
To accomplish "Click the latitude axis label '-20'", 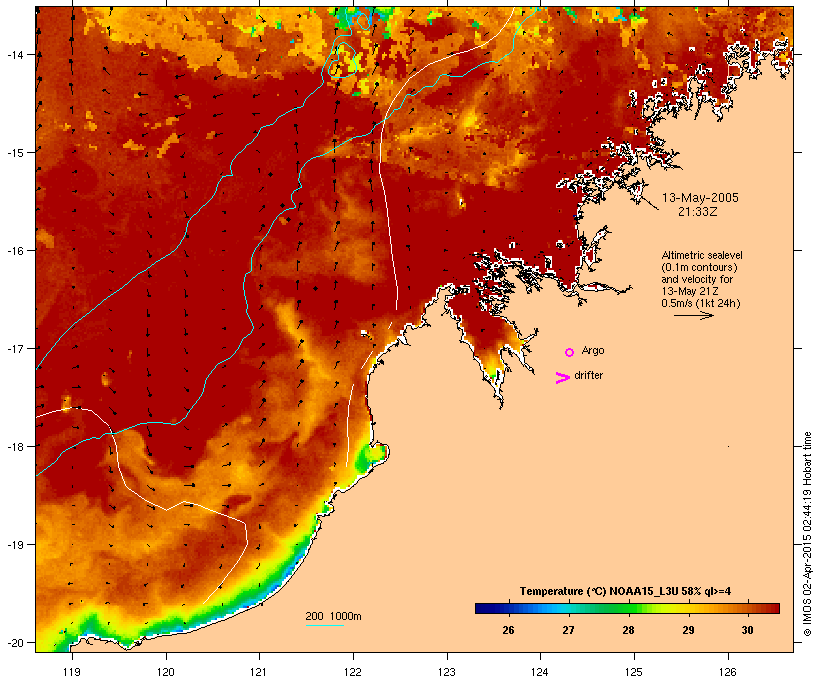I will pos(15,643).
